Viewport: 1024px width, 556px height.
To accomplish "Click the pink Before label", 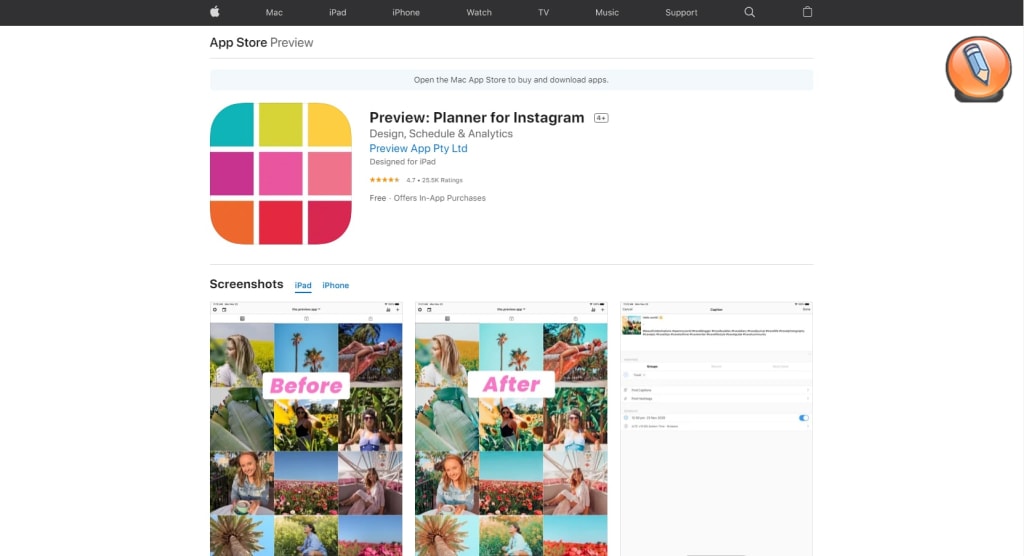I will (x=306, y=385).
